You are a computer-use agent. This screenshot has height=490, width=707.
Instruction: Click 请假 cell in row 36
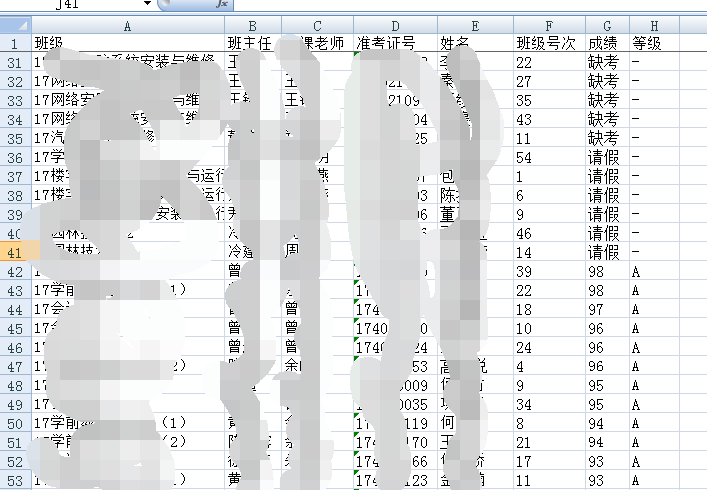(x=607, y=157)
